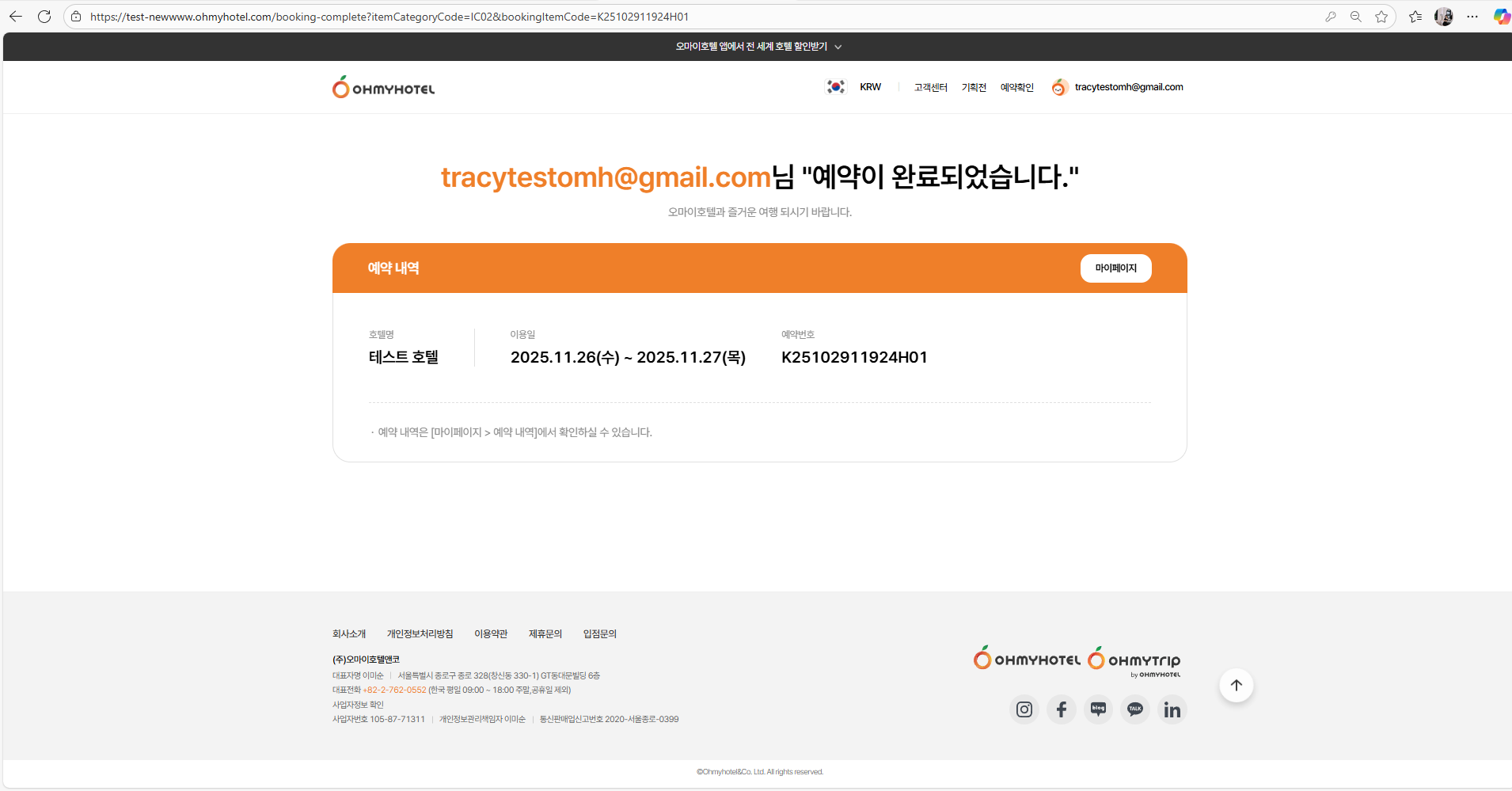Click the 마이페이지 button
1512x791 pixels.
1116,268
